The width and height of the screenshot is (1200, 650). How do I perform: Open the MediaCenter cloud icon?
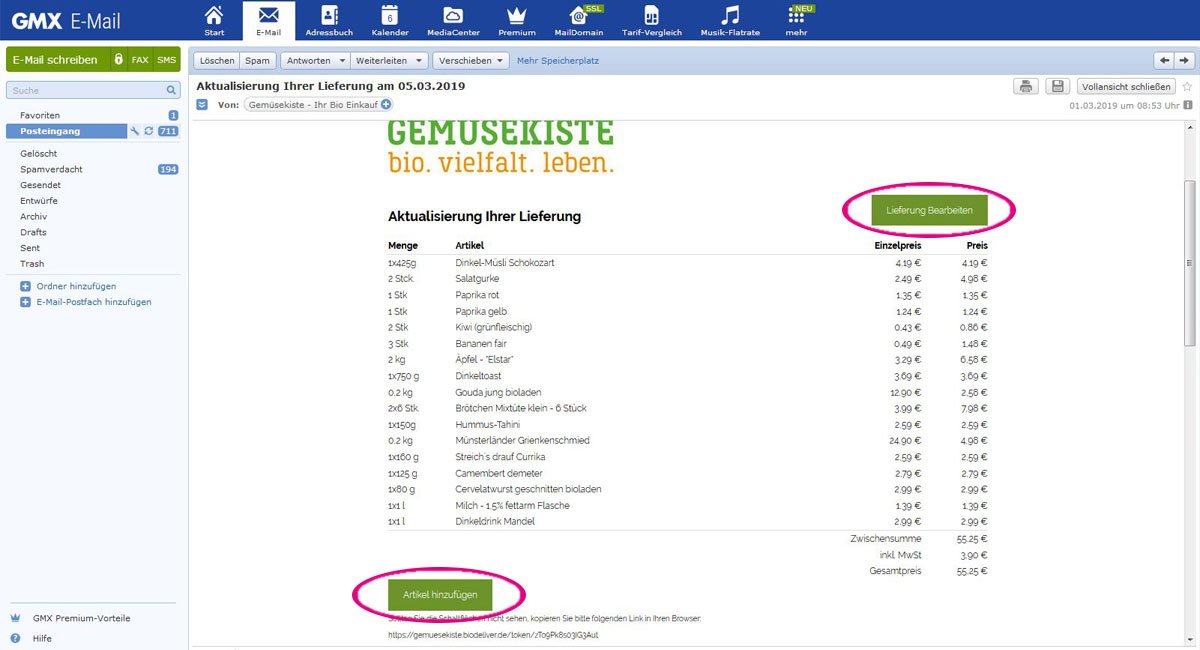point(452,20)
